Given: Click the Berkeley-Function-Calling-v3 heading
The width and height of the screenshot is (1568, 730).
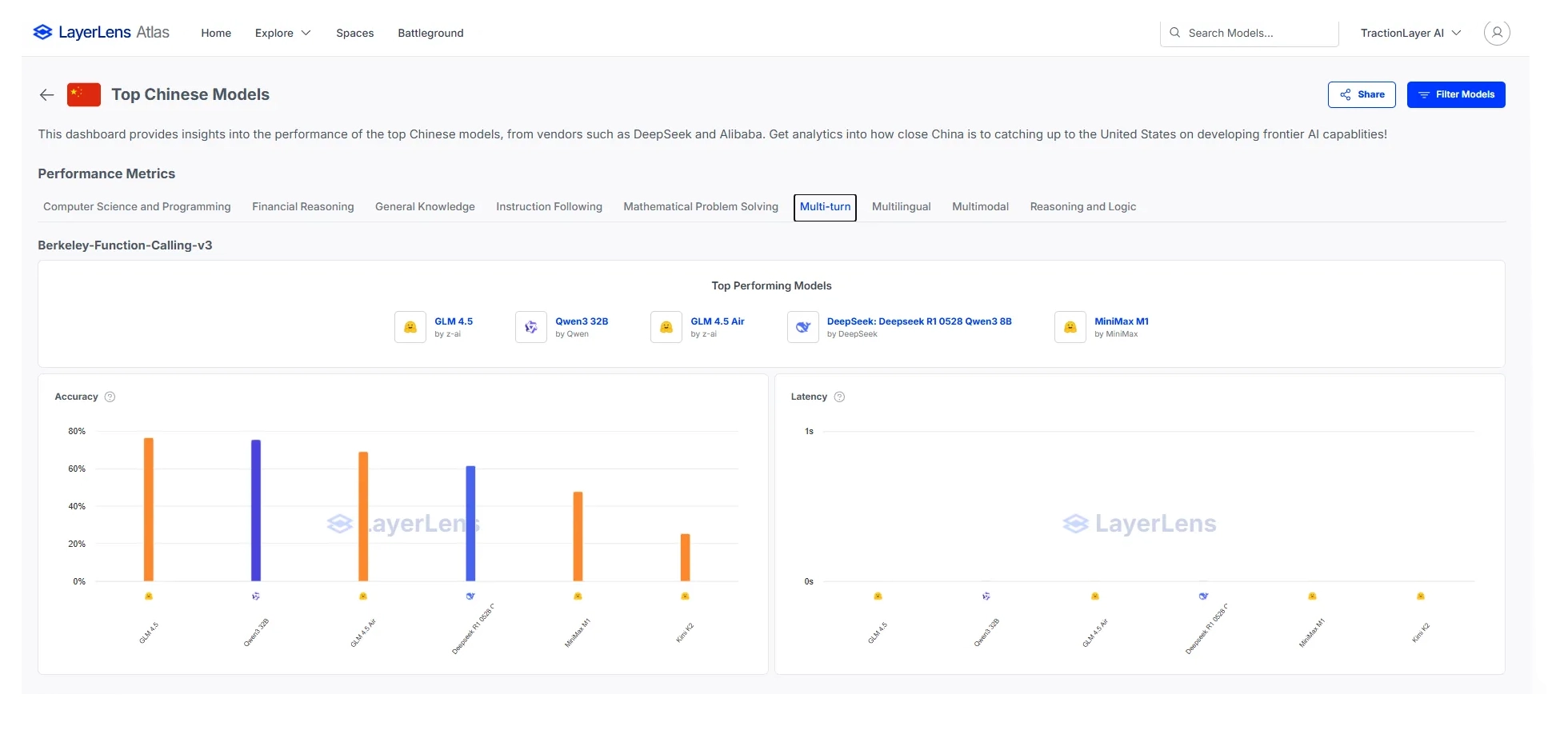Looking at the screenshot, I should 125,245.
